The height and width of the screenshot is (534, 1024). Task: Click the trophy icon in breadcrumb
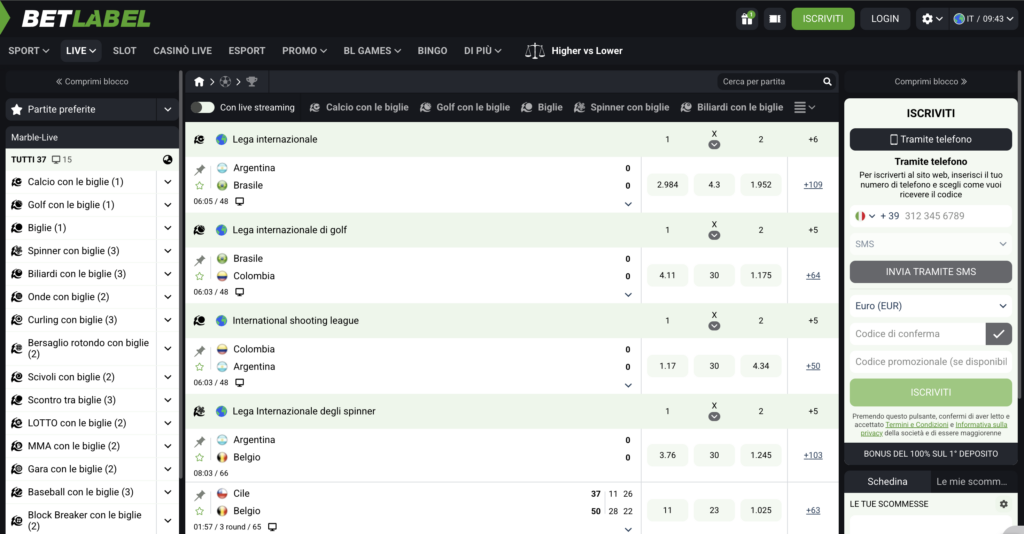251,82
